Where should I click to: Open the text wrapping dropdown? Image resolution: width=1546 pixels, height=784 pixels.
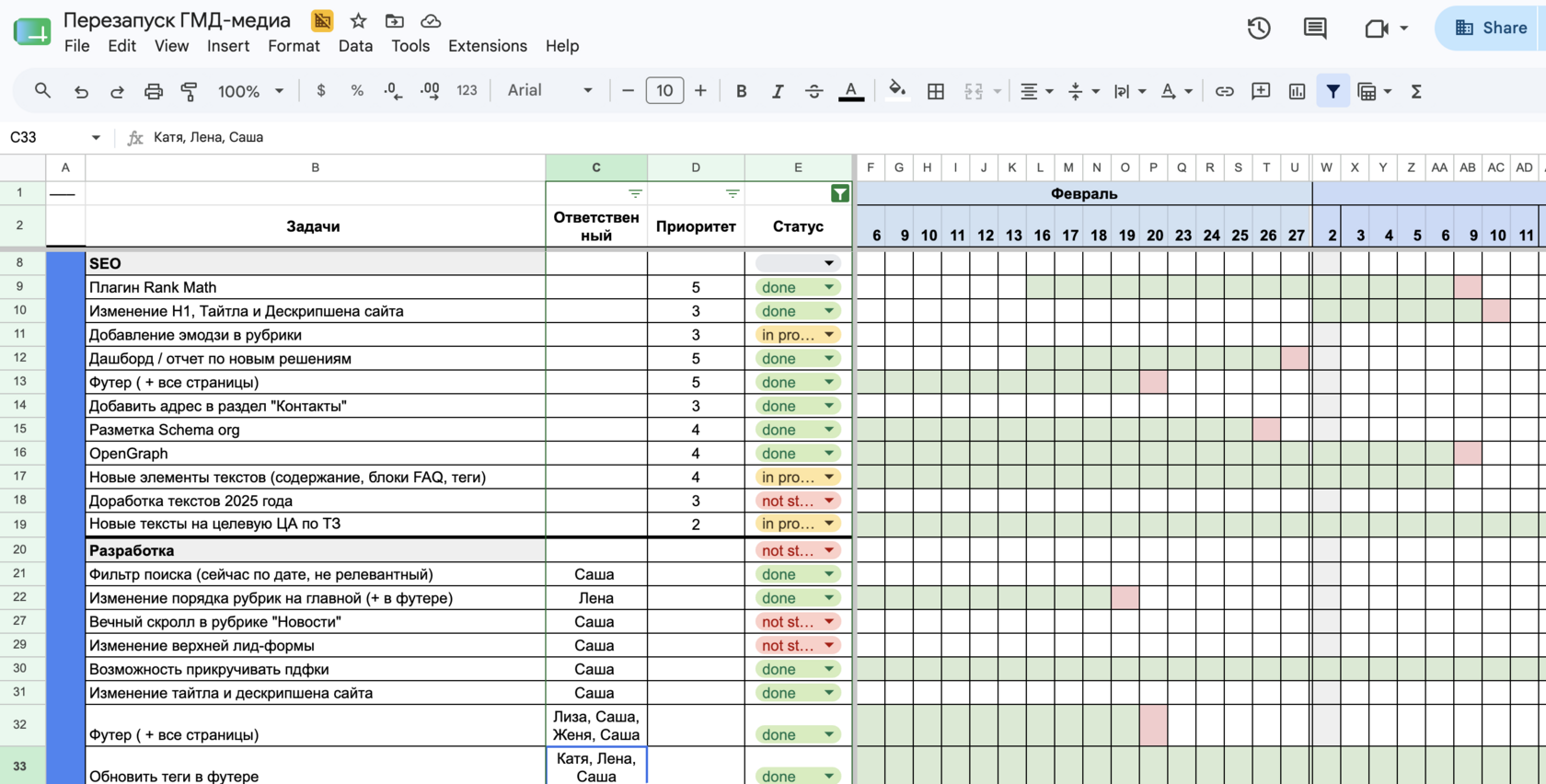click(1129, 91)
